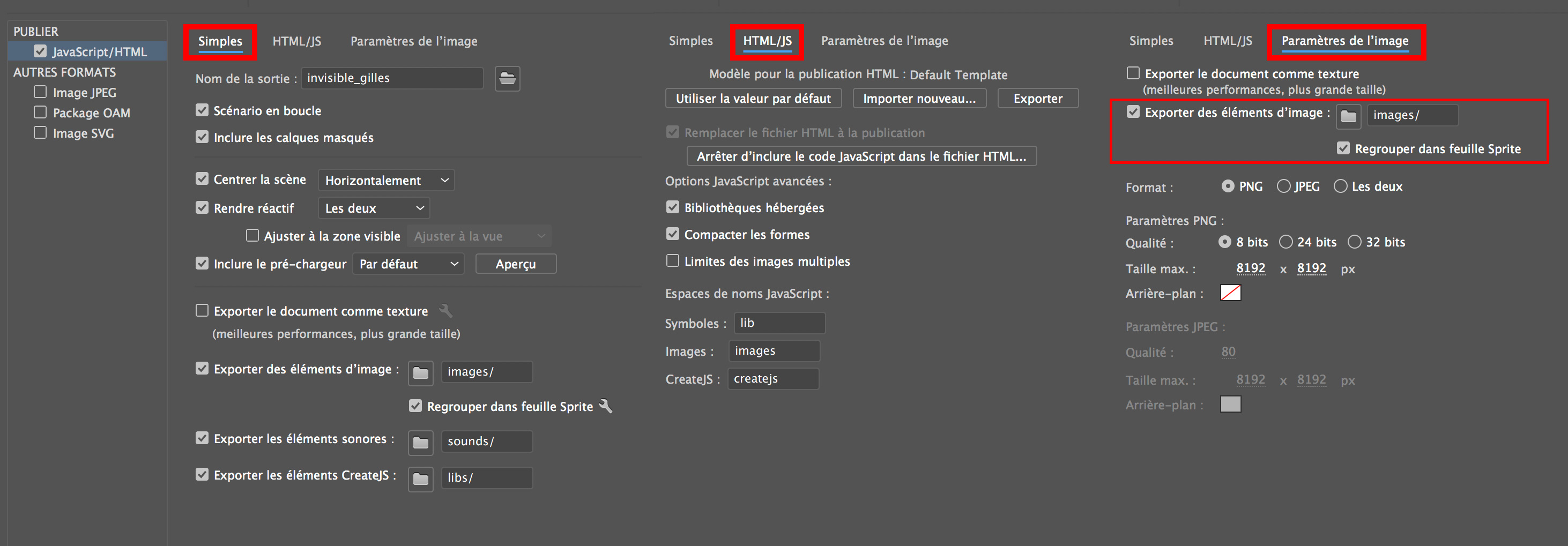This screenshot has height=546, width=1568.
Task: Click libs/ path field
Action: 487,478
